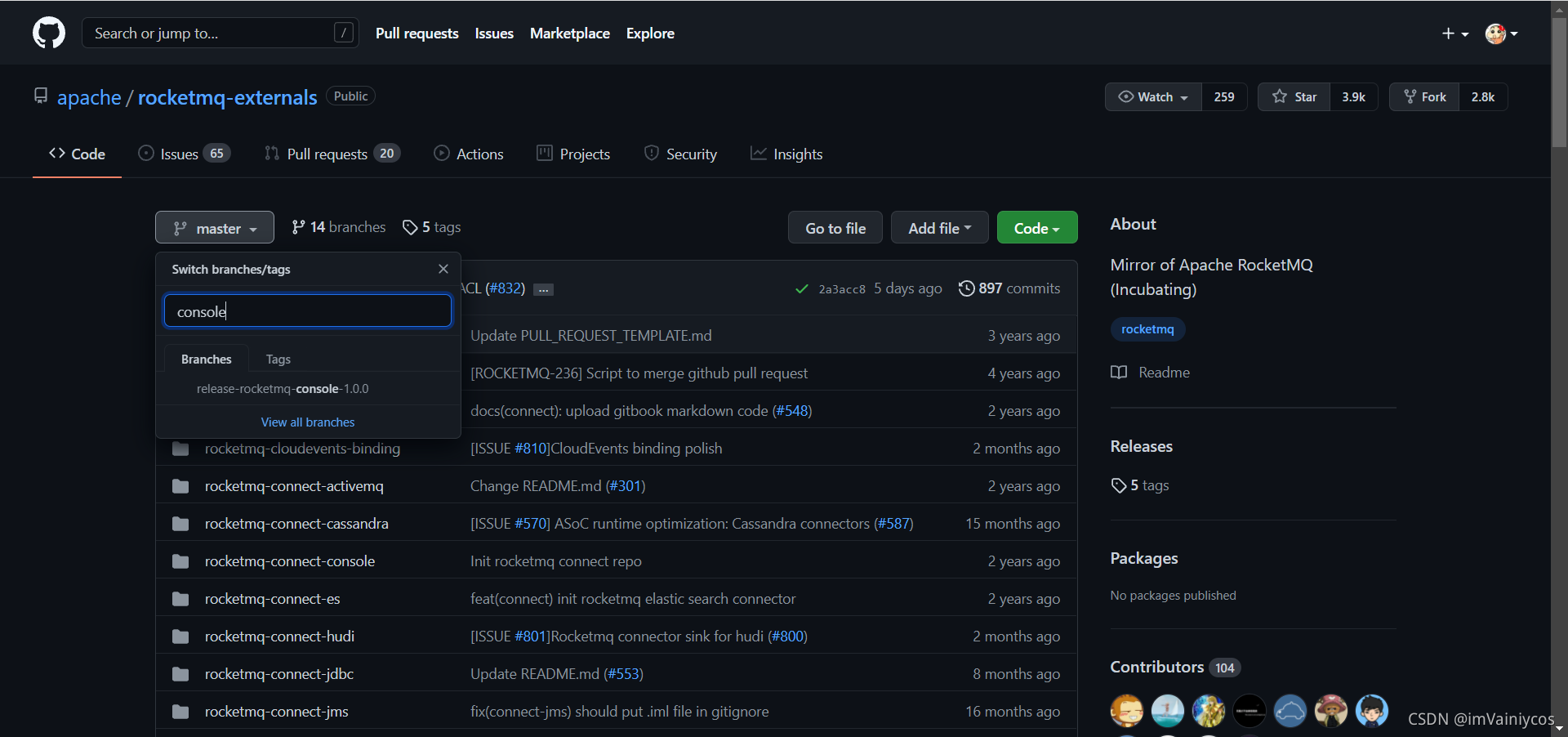Click View all branches link
This screenshot has width=1568, height=737.
308,422
